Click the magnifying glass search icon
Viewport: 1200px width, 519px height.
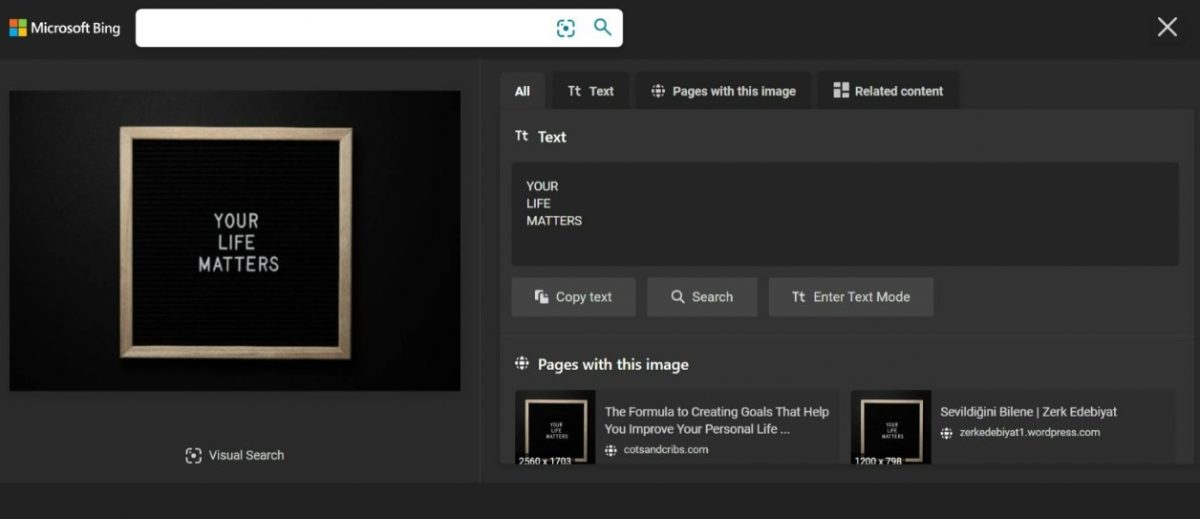click(602, 27)
